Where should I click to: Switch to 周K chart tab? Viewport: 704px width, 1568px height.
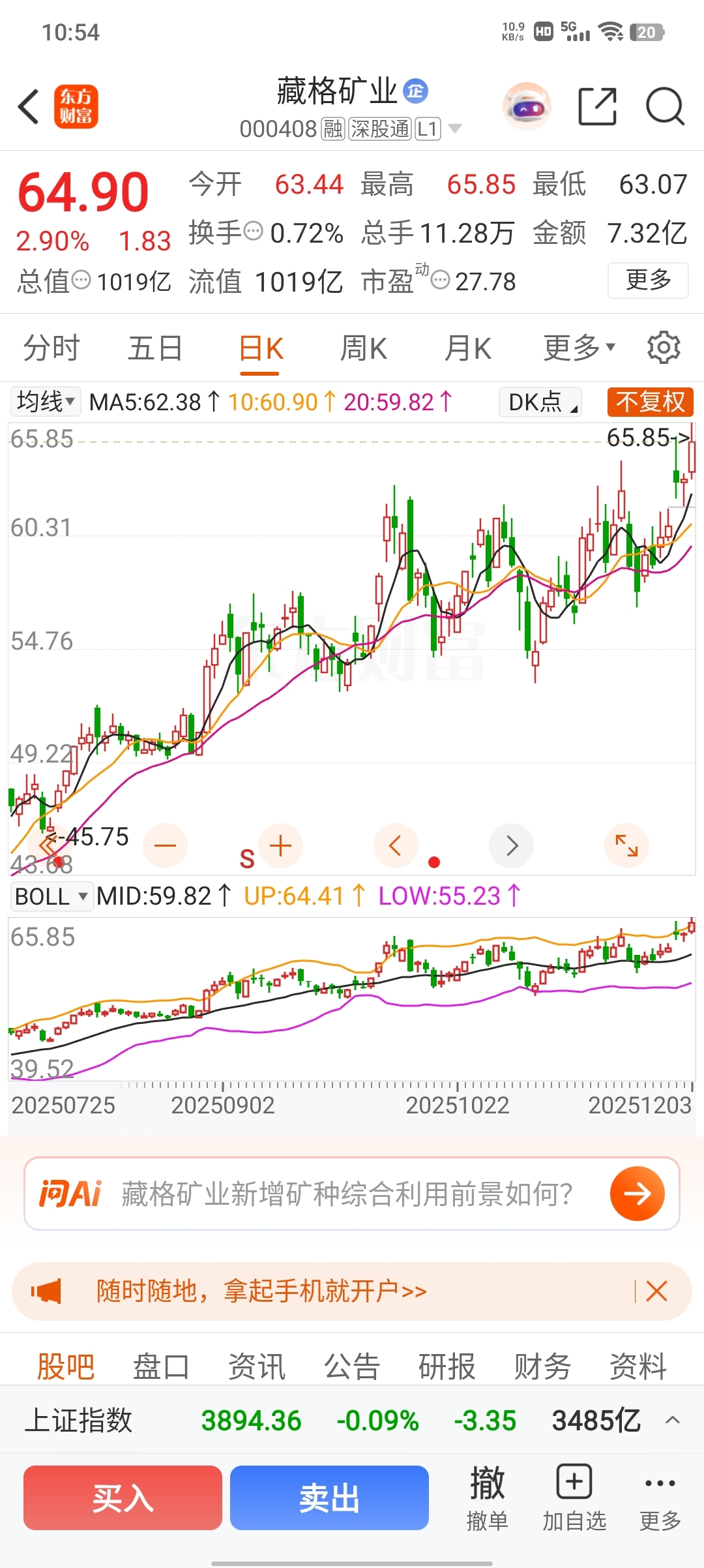pyautogui.click(x=364, y=348)
